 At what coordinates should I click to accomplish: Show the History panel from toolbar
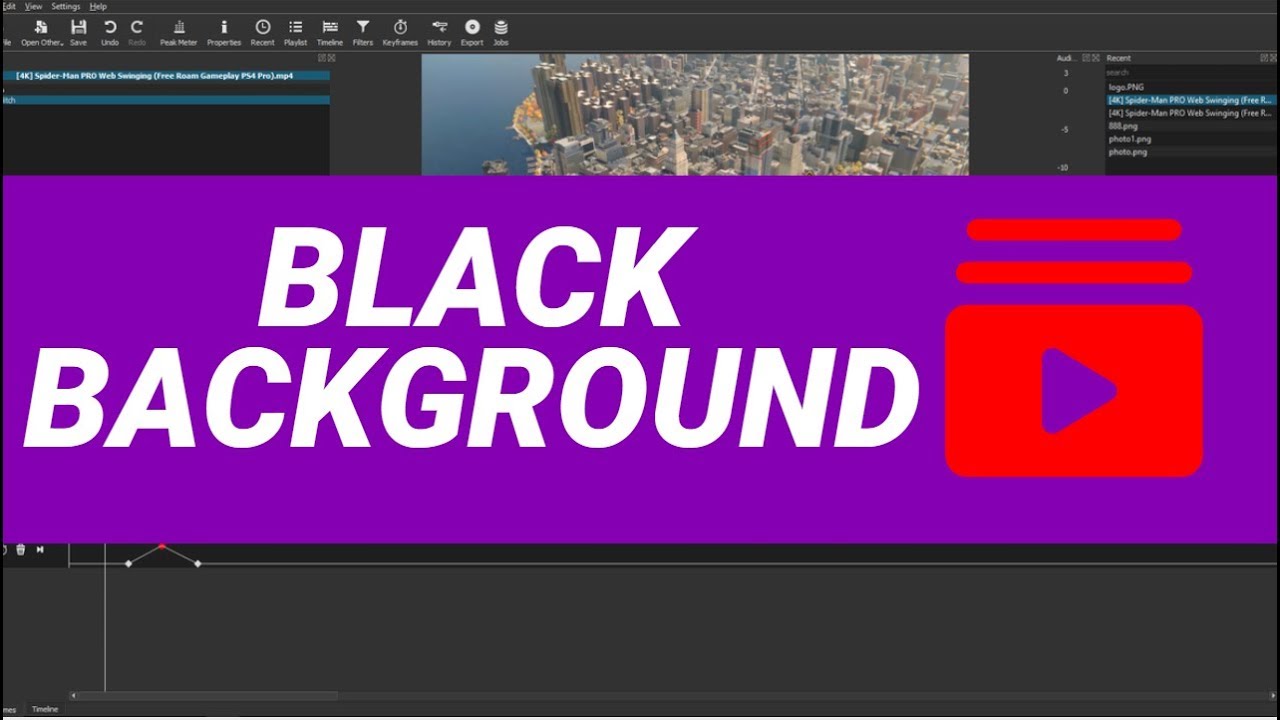click(439, 33)
